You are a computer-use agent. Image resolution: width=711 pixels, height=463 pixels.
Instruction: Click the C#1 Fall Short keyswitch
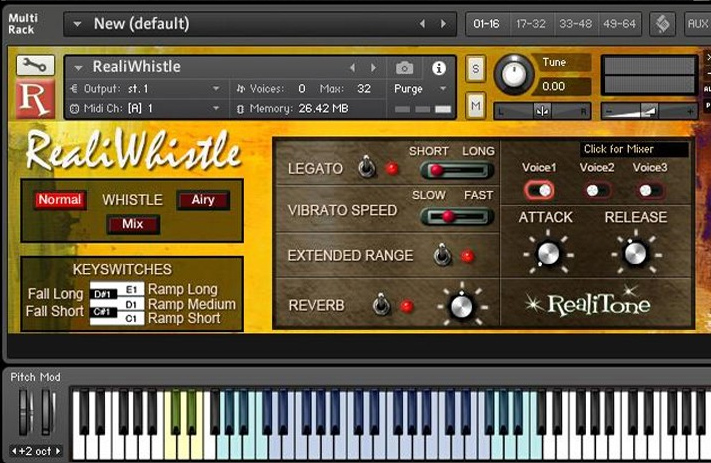pyautogui.click(x=103, y=312)
